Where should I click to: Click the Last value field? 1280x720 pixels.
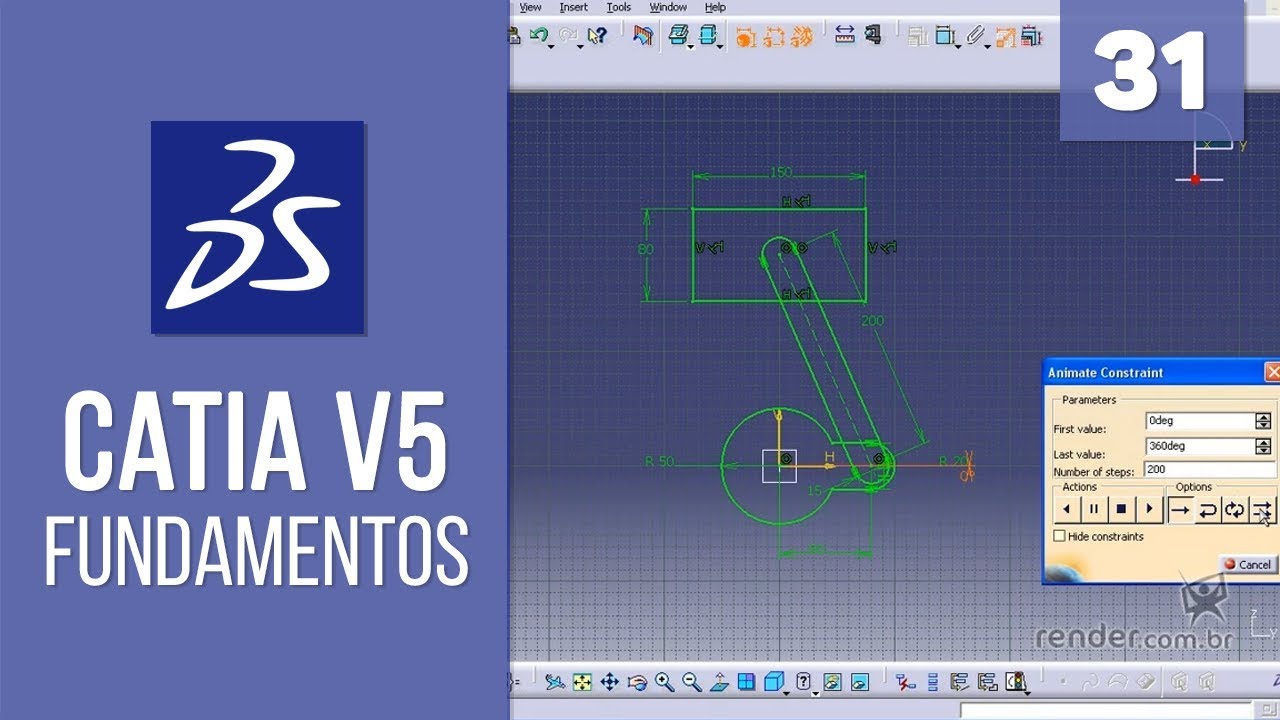(1199, 446)
